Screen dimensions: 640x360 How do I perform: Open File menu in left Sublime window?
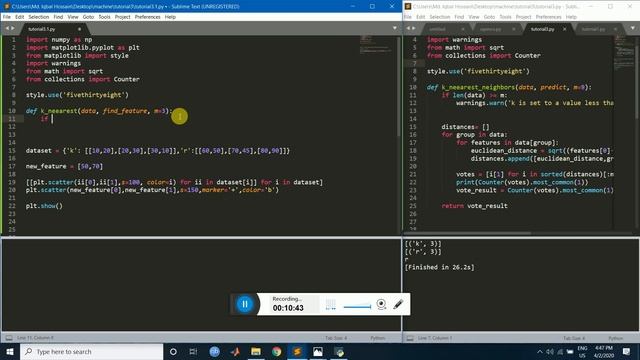pyautogui.click(x=7, y=17)
